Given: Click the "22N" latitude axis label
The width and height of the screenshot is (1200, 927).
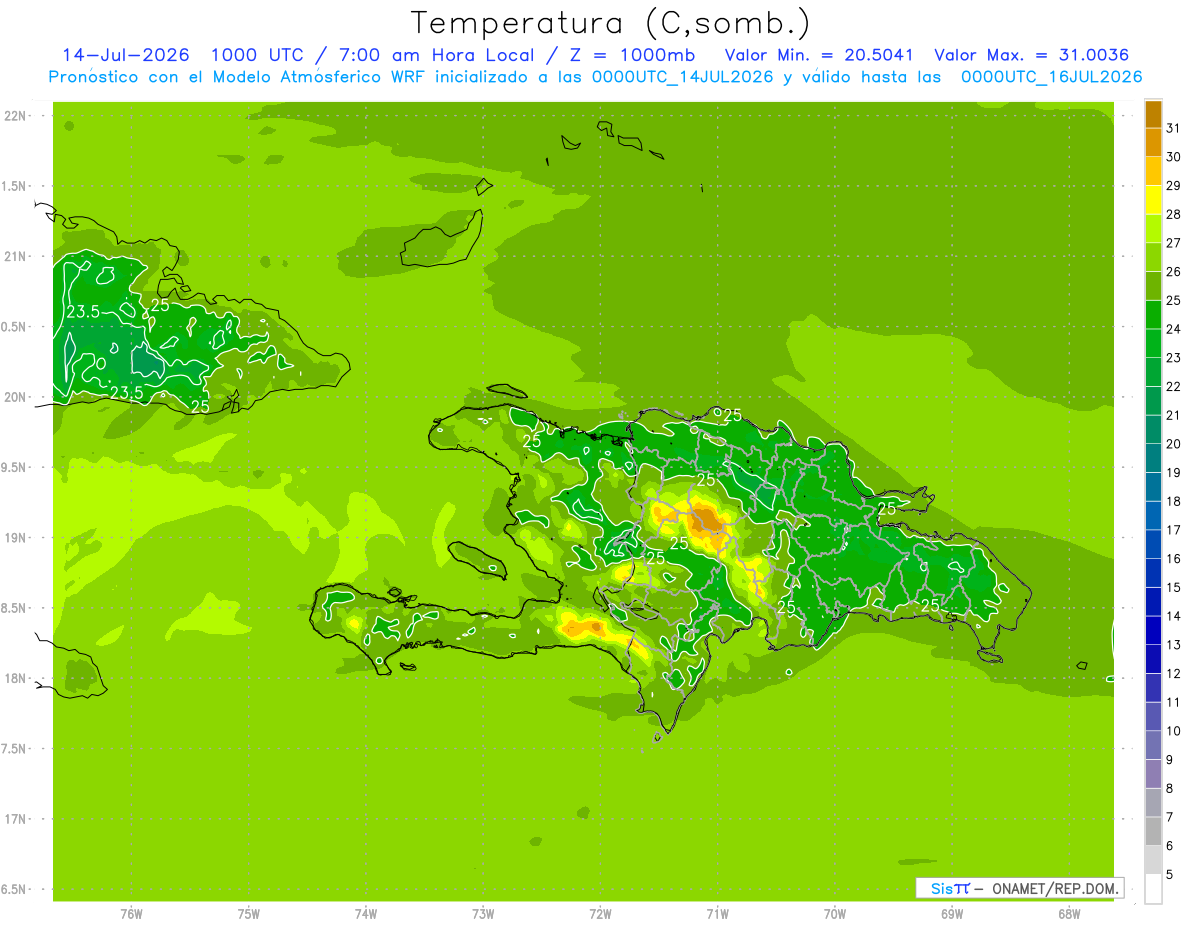Looking at the screenshot, I should (x=15, y=115).
